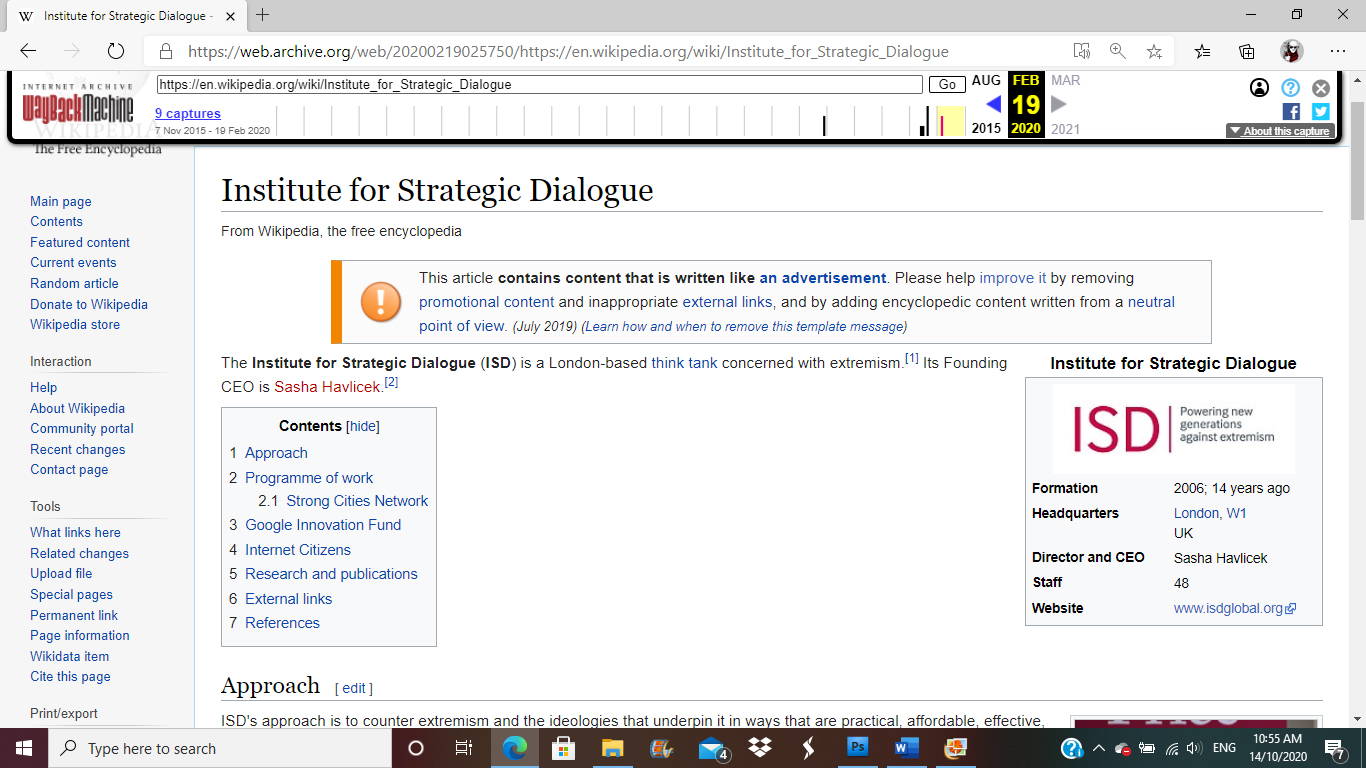Viewport: 1366px width, 768px height.
Task: Click the ISD logo image in infobox
Action: 1173,429
